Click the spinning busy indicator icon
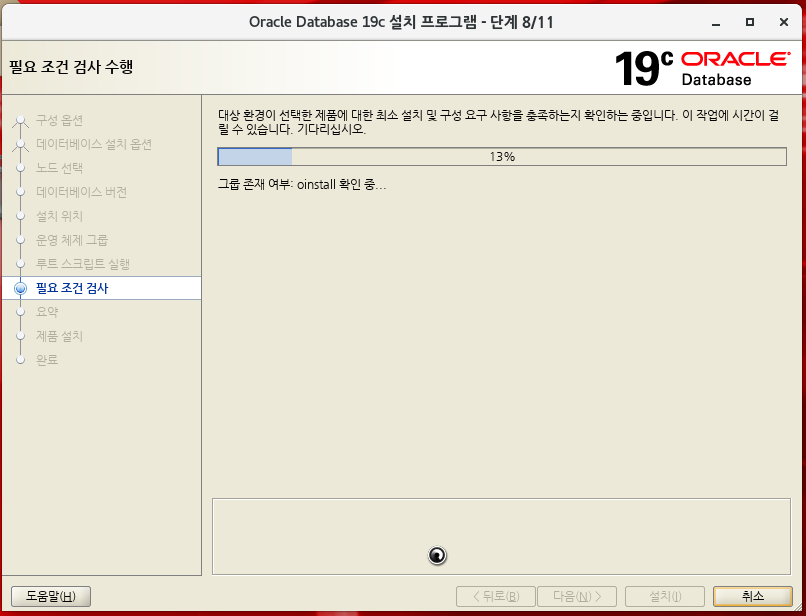 tap(437, 555)
